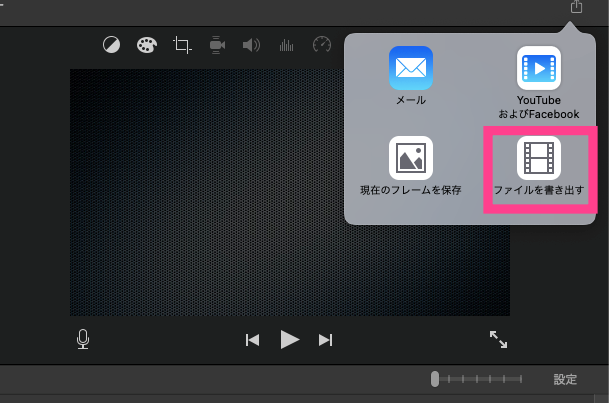Open the 設定 timeline settings

pyautogui.click(x=565, y=380)
